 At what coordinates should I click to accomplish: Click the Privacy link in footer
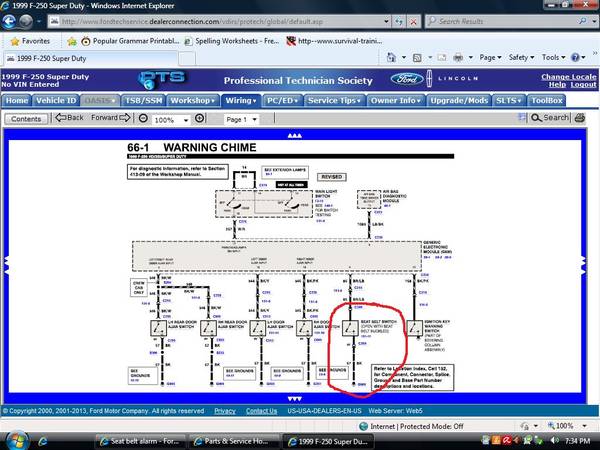click(225, 411)
